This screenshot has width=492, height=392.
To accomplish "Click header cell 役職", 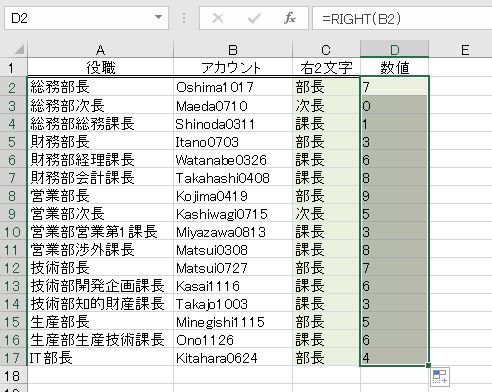I will 100,68.
